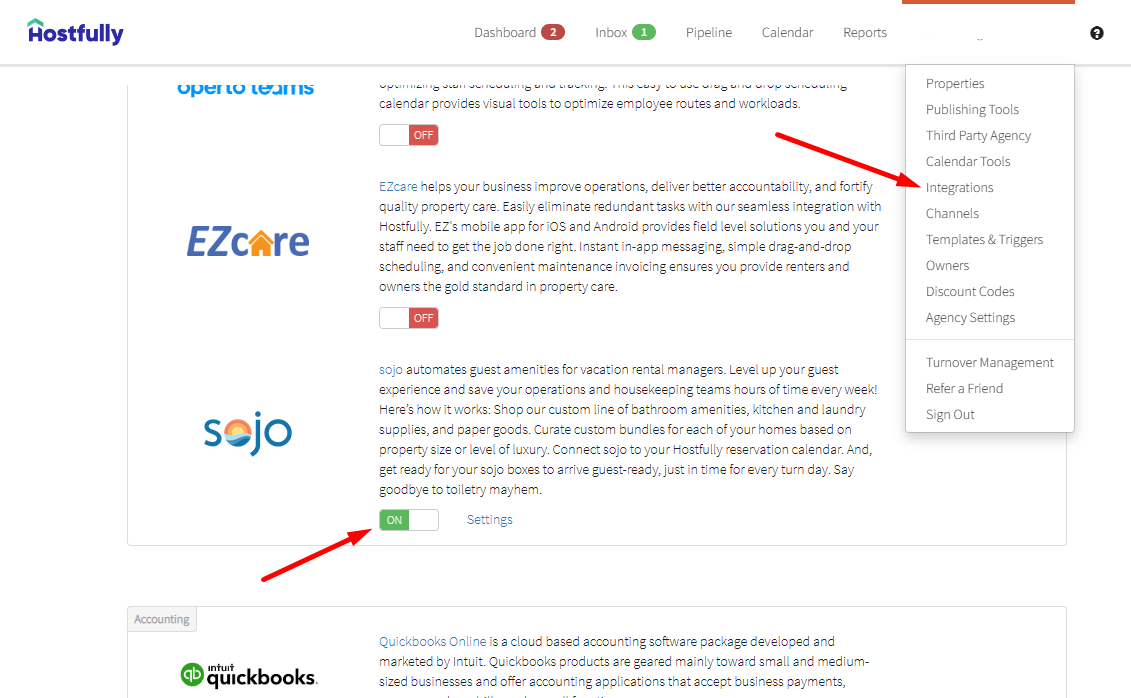Turn on the EZcare integration switch
The image size is (1131, 698).
click(x=408, y=318)
